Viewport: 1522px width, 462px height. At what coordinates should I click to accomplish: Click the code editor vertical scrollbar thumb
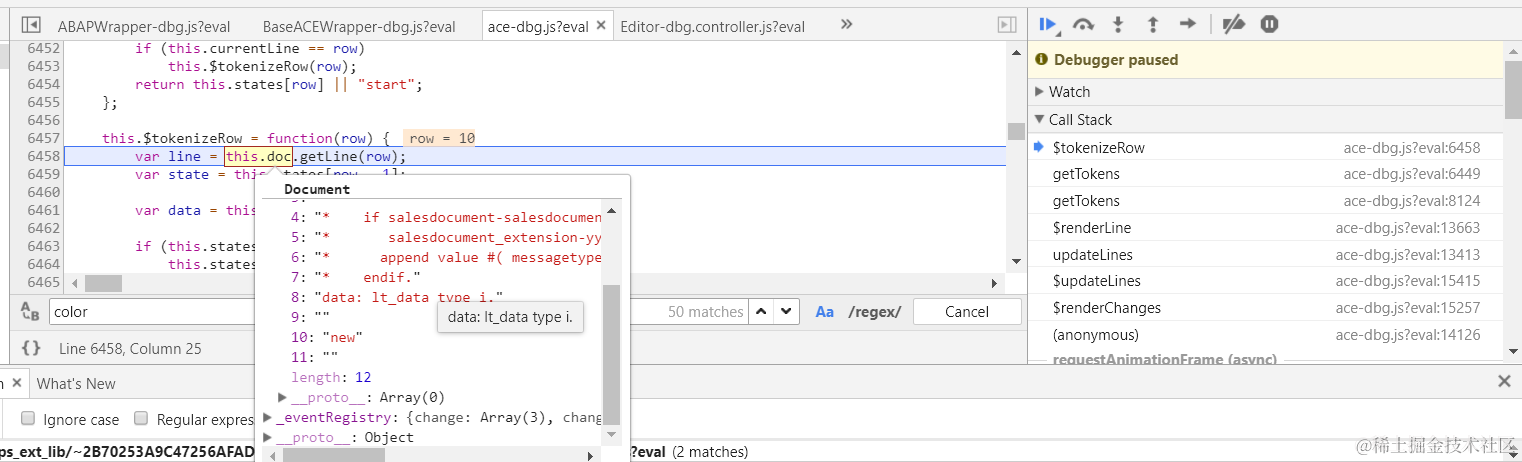pos(1016,131)
